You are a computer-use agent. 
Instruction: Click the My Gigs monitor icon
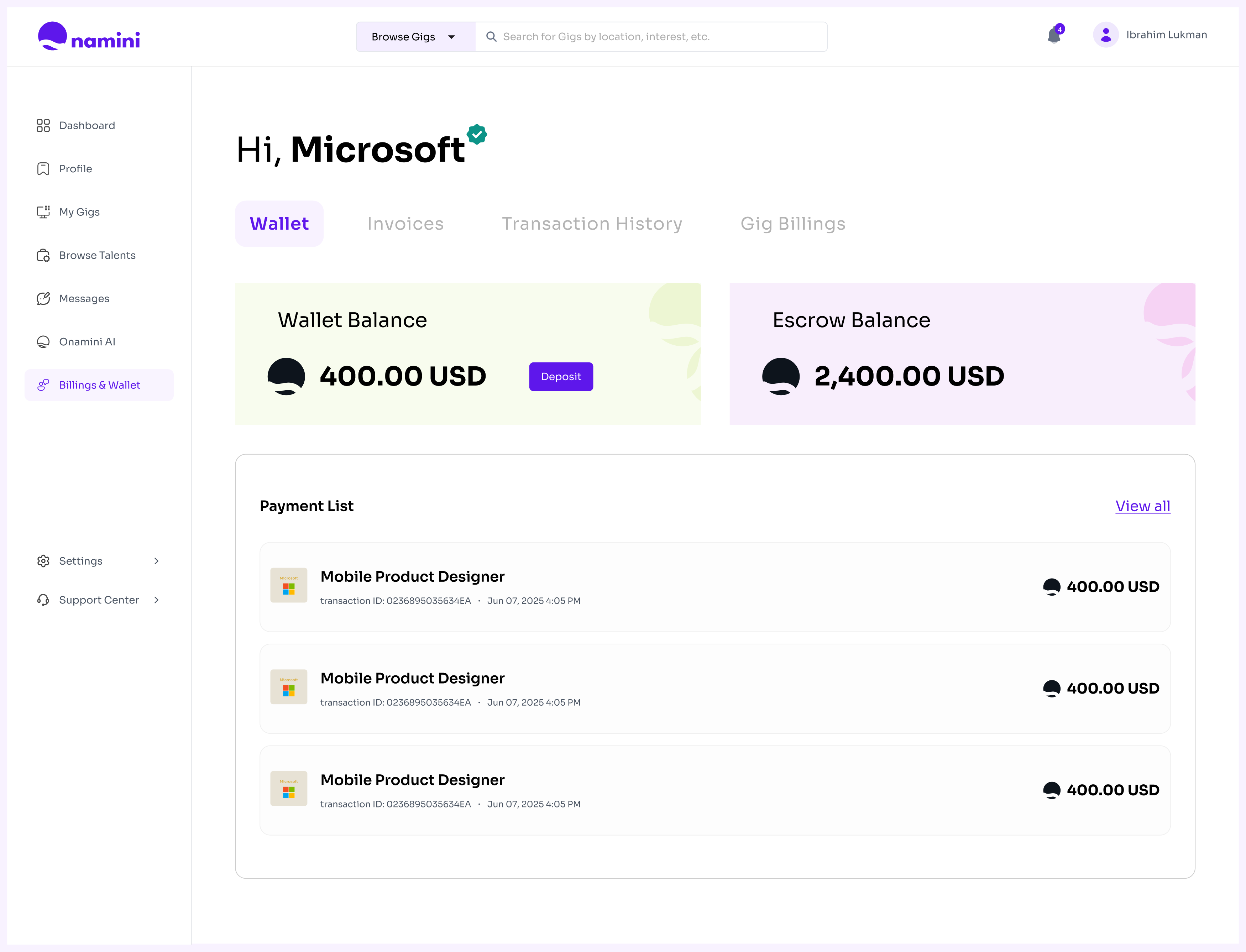pyautogui.click(x=43, y=212)
